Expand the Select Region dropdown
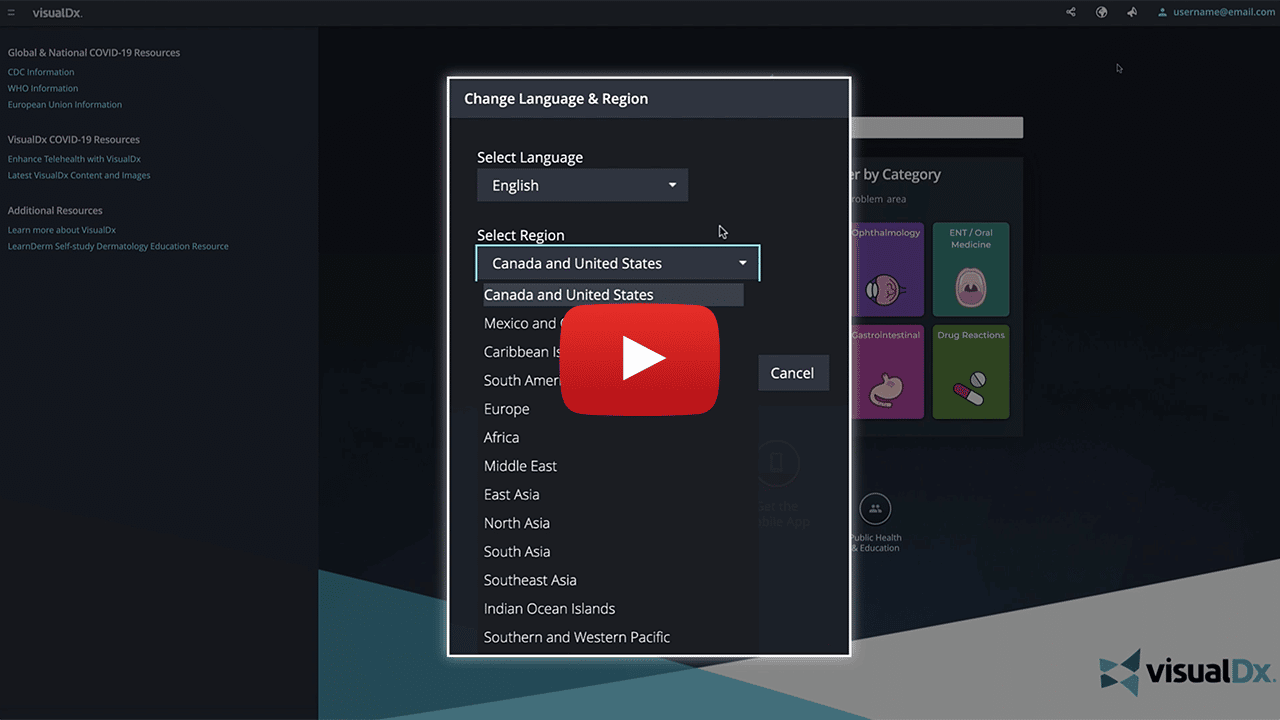Screen dimensions: 1280x720 click(617, 263)
